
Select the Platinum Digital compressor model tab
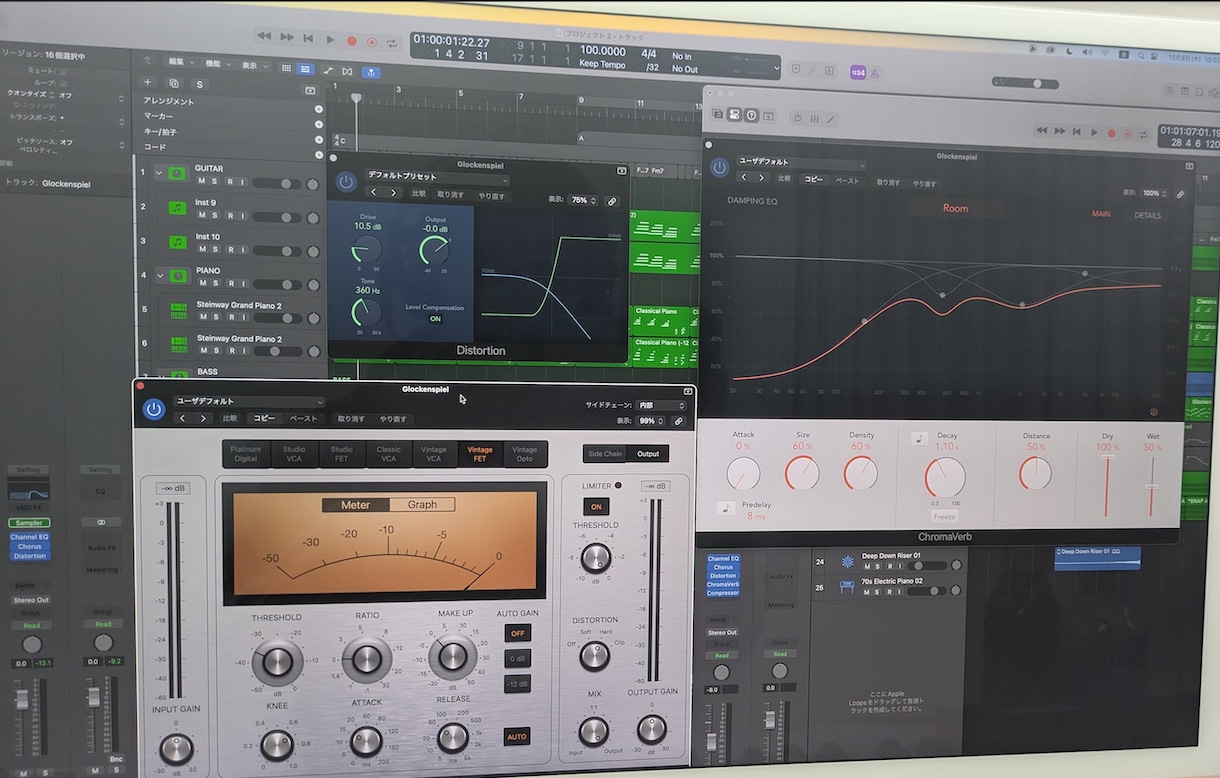[x=245, y=454]
